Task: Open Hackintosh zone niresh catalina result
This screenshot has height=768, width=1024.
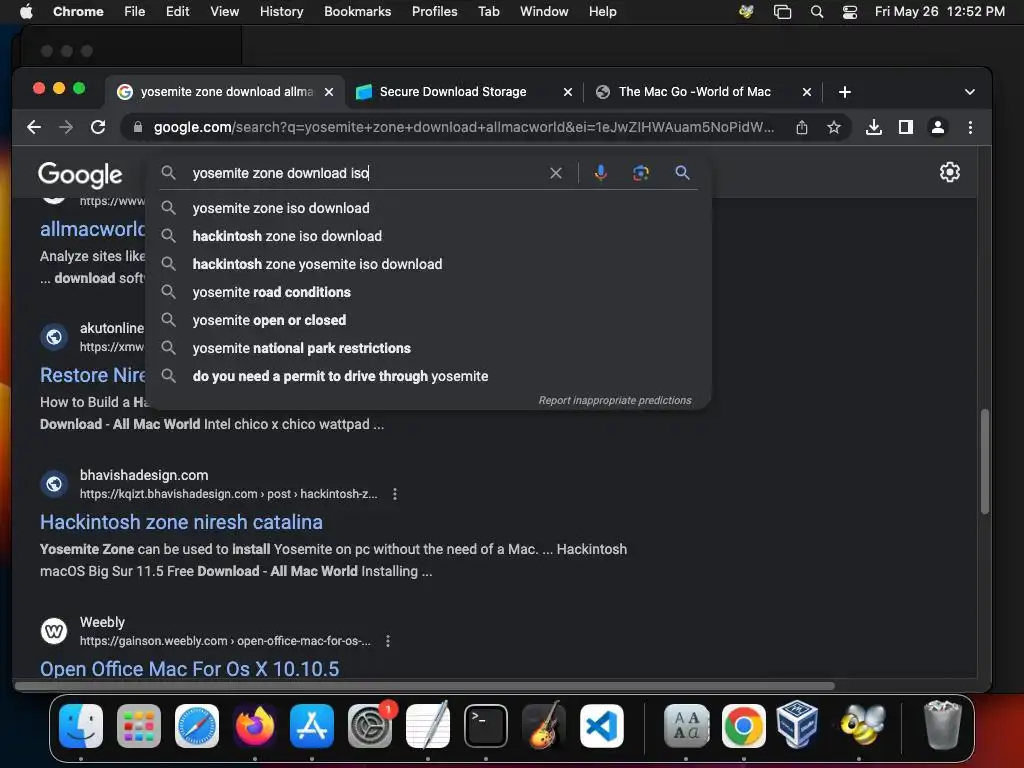Action: (x=181, y=522)
